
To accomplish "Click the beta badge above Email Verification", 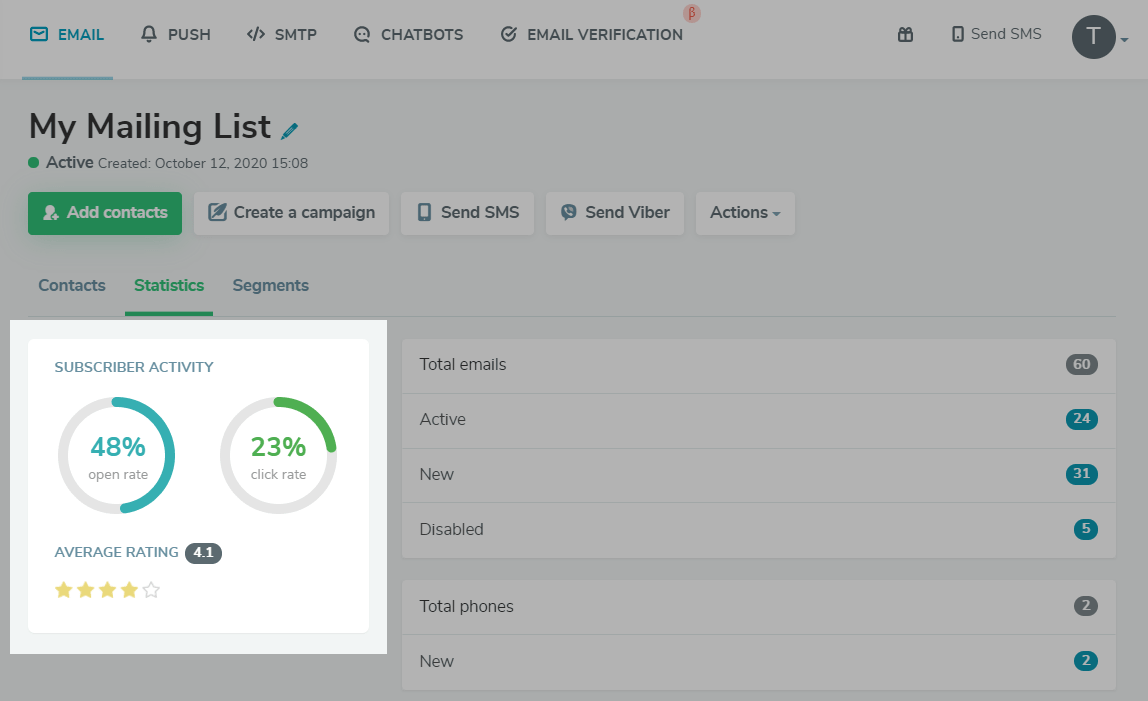I will point(691,14).
